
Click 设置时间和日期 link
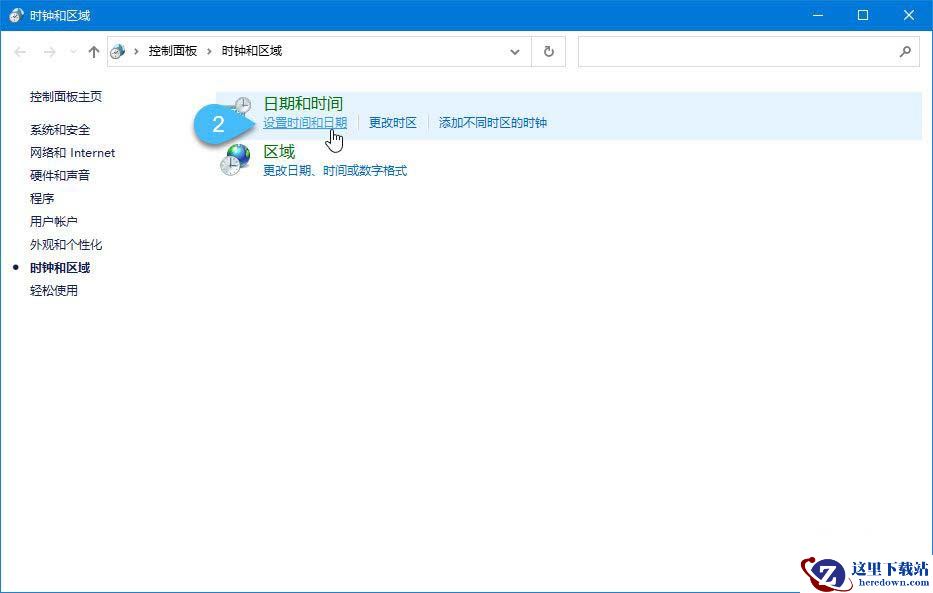(305, 123)
